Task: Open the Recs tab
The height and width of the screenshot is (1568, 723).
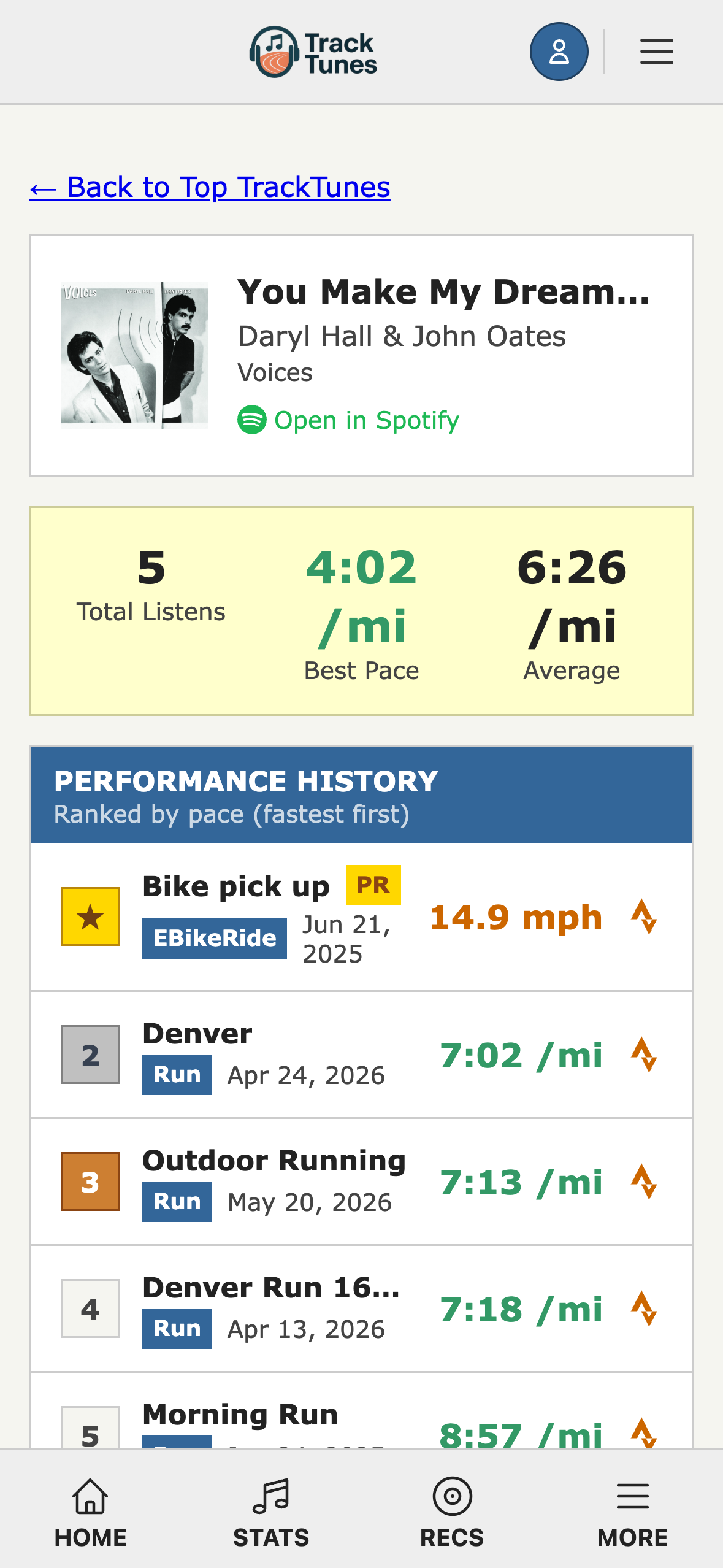Action: point(452,1513)
